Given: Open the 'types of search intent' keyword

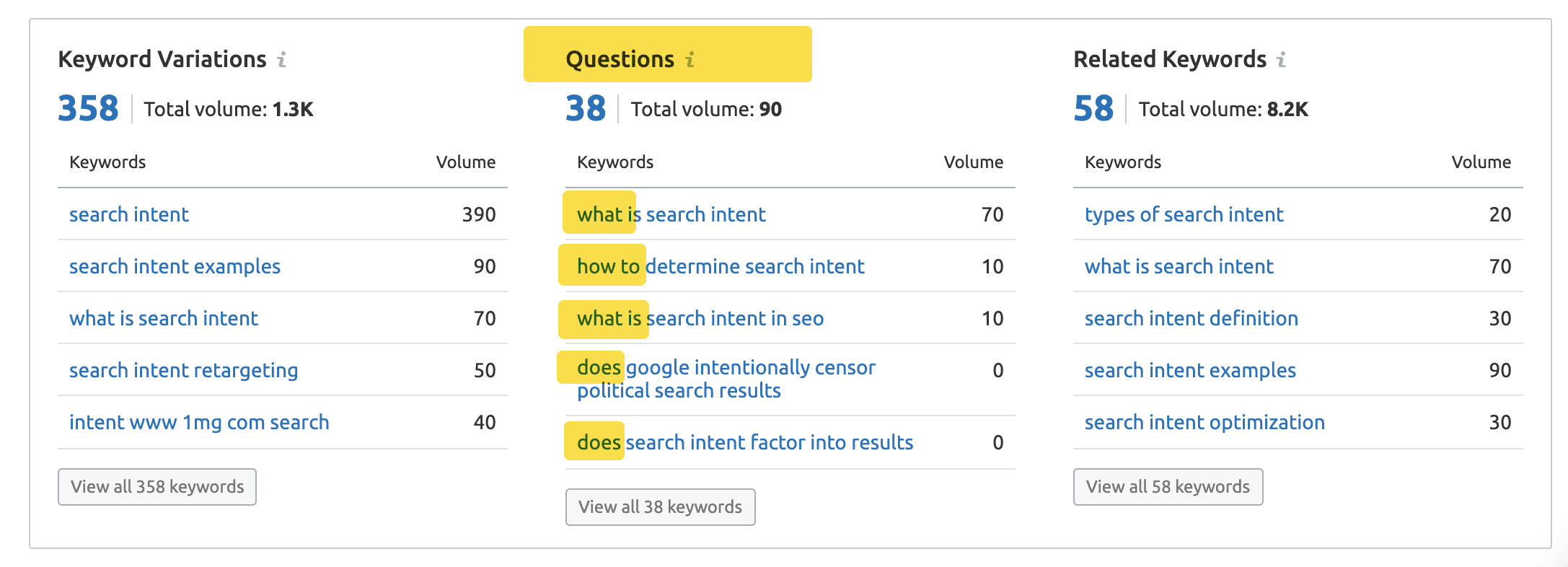Looking at the screenshot, I should pos(1184,214).
